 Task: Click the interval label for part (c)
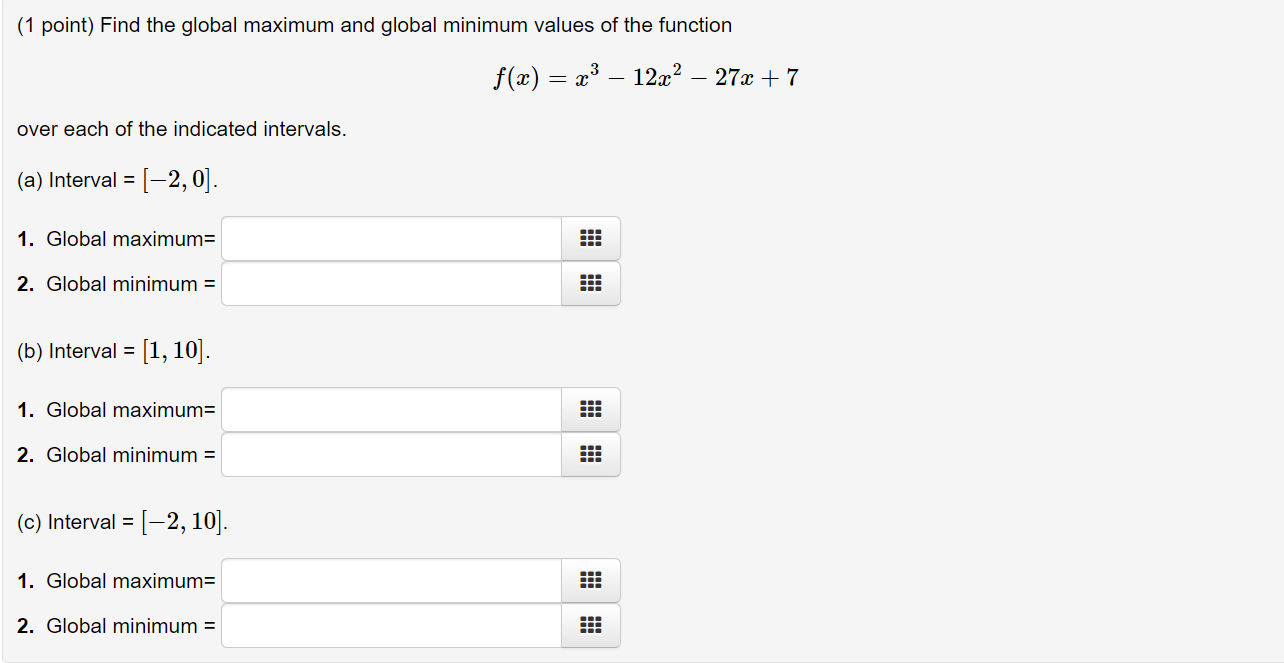point(122,521)
